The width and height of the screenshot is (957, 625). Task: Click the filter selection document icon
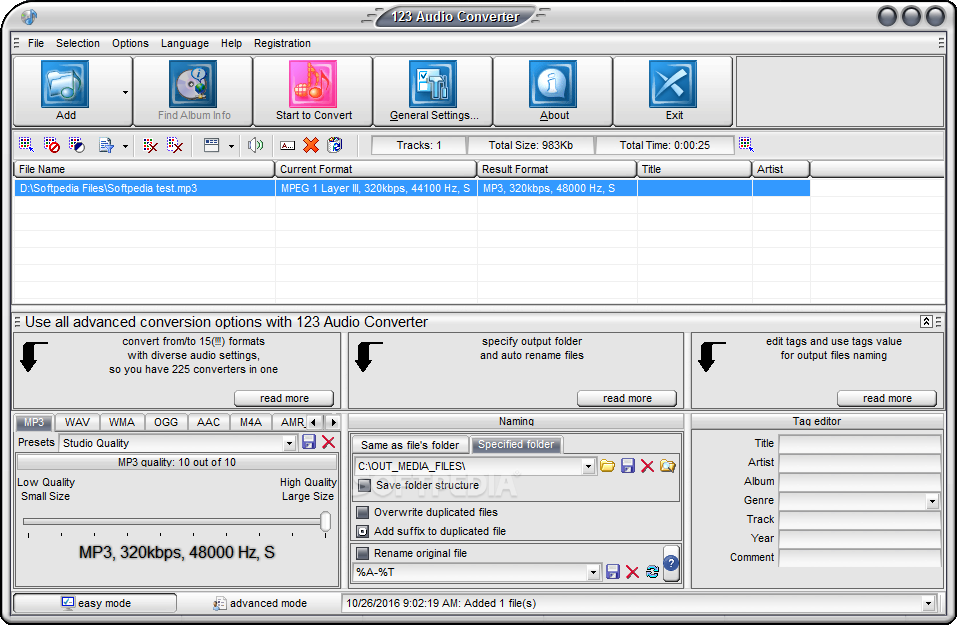[106, 145]
